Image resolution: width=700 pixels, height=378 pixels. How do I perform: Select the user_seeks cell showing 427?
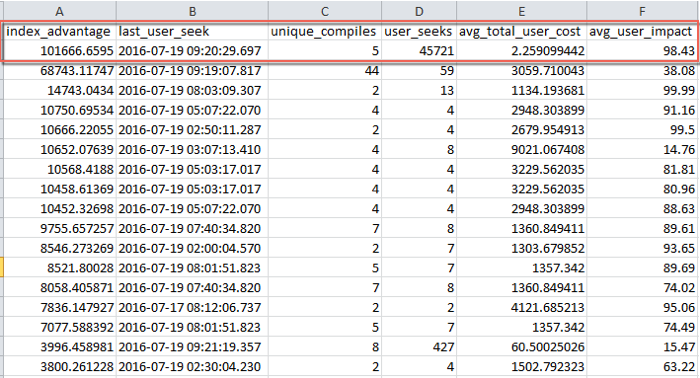419,347
